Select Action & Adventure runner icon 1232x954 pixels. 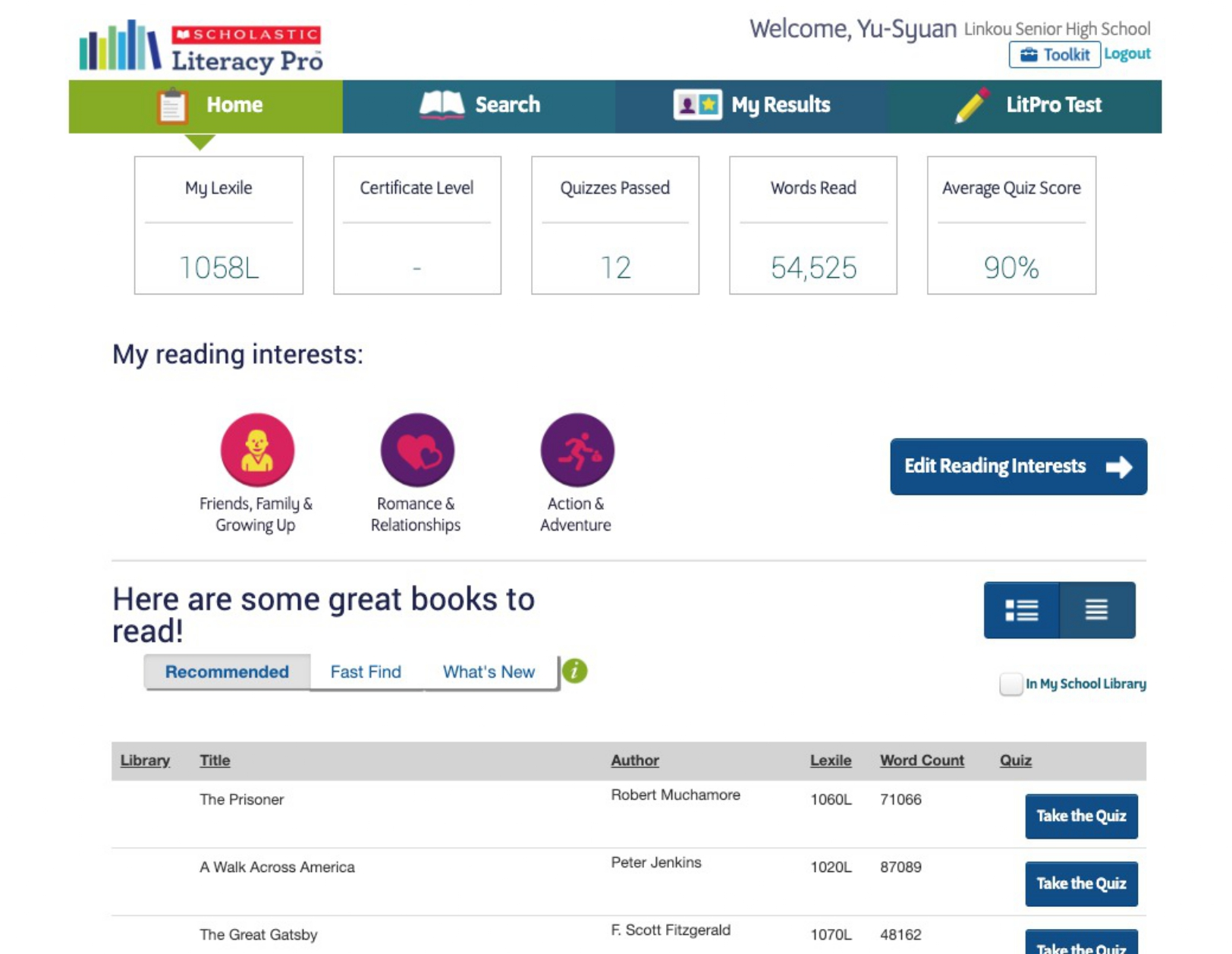(x=577, y=450)
